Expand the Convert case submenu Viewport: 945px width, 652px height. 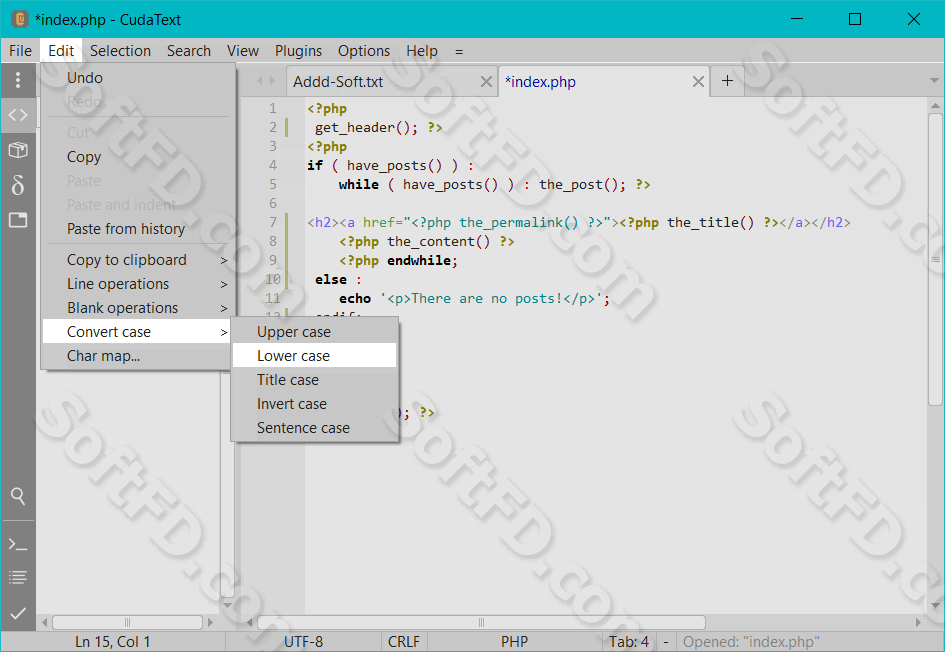click(x=137, y=332)
